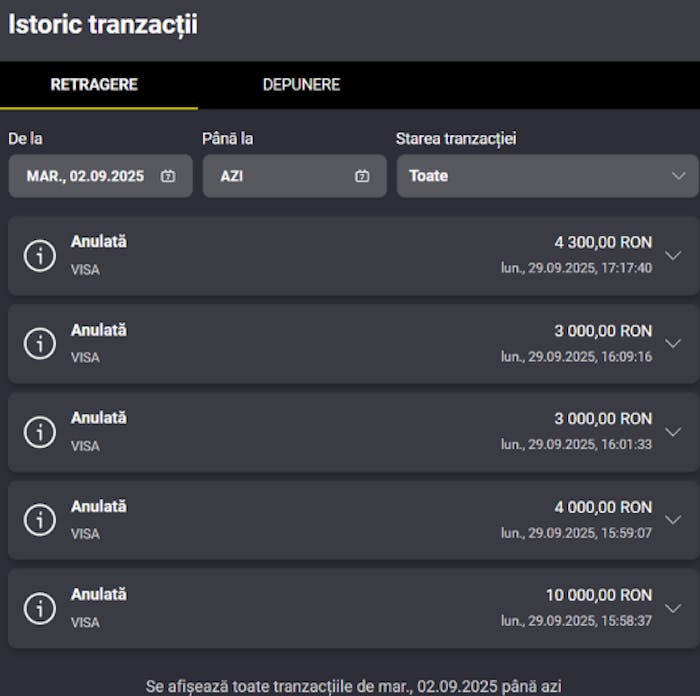700x696 pixels.
Task: Expand the 4 300,00 RON transaction chevron
Action: pyautogui.click(x=673, y=256)
